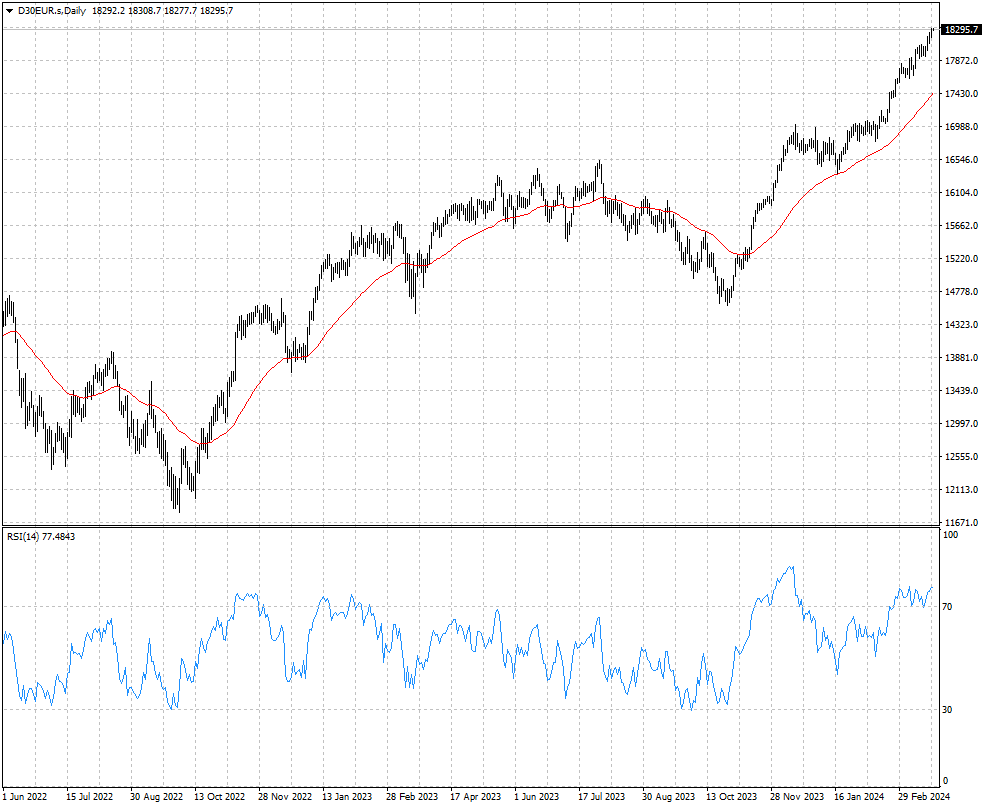Click the 11671.0 price axis label

tap(961, 523)
